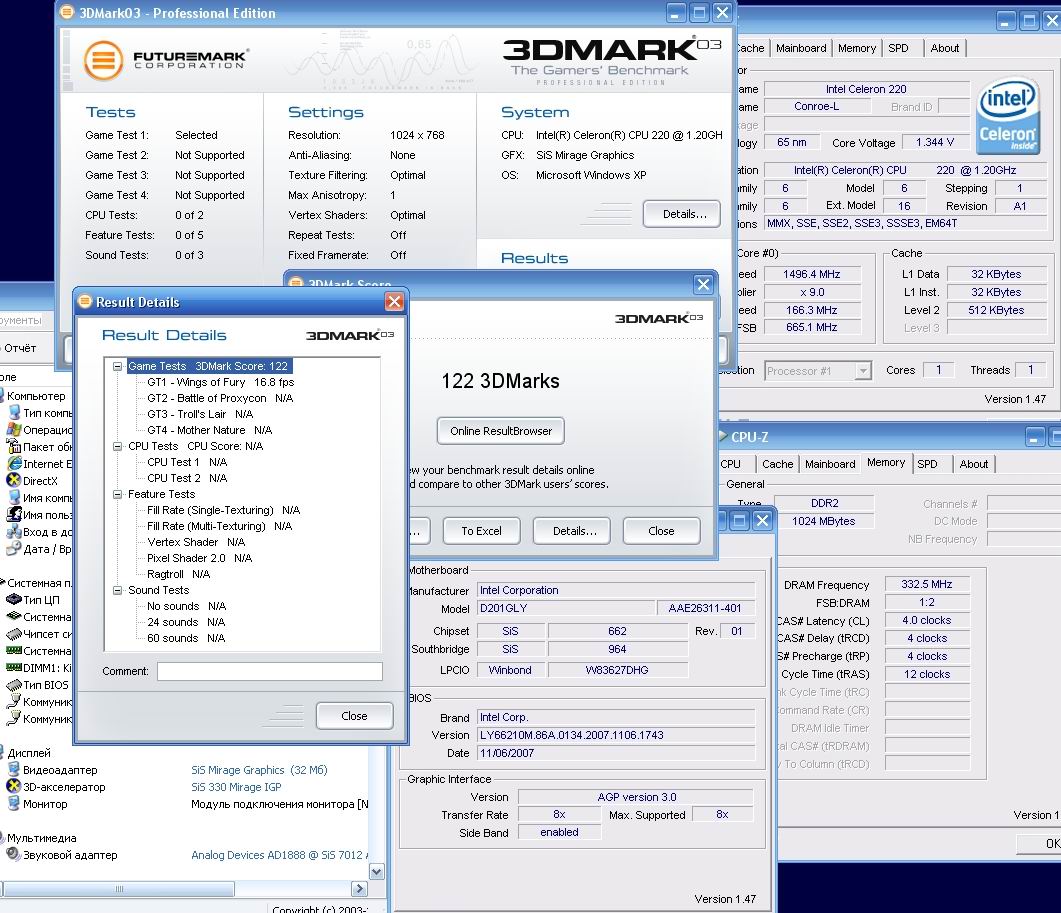The width and height of the screenshot is (1061, 913).
Task: Click the Futuremark orange logo icon
Action: (x=104, y=60)
